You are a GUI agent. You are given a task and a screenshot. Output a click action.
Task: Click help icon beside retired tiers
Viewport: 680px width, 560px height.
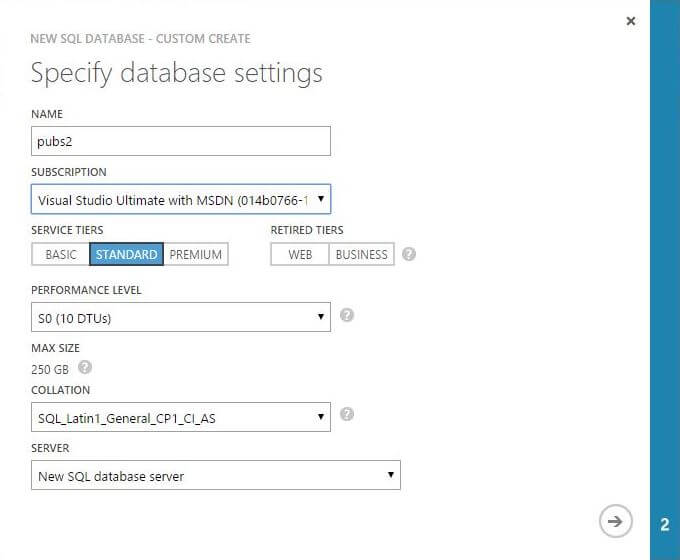(409, 254)
